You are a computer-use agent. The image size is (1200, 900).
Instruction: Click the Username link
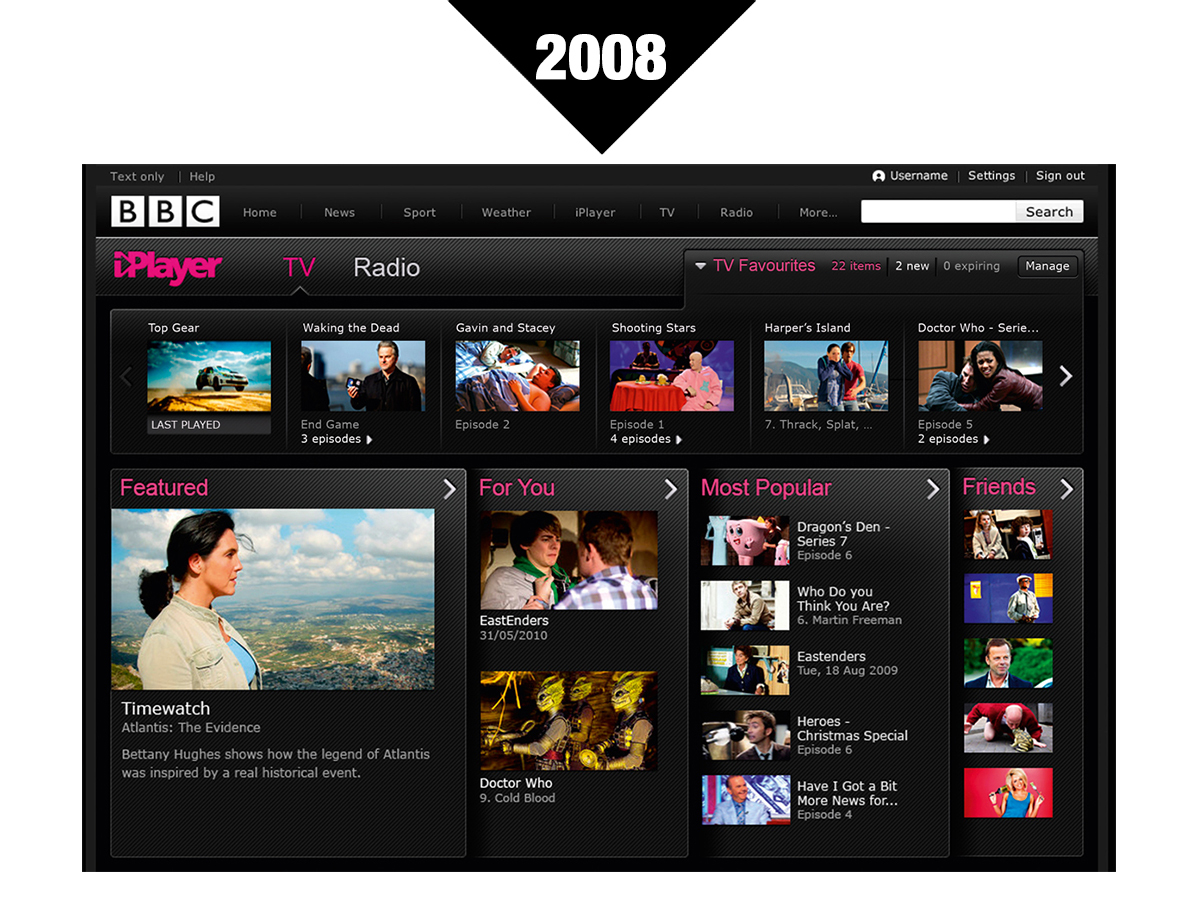pyautogui.click(x=918, y=175)
